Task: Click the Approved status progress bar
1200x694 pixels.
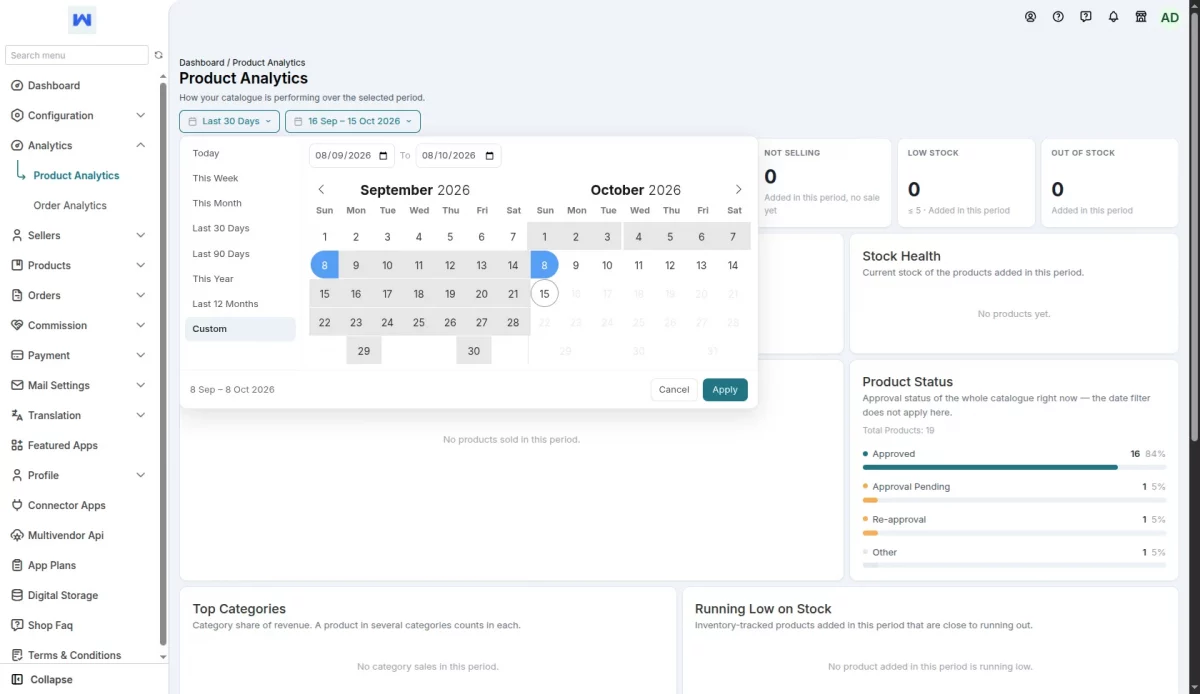Action: pyautogui.click(x=1014, y=467)
